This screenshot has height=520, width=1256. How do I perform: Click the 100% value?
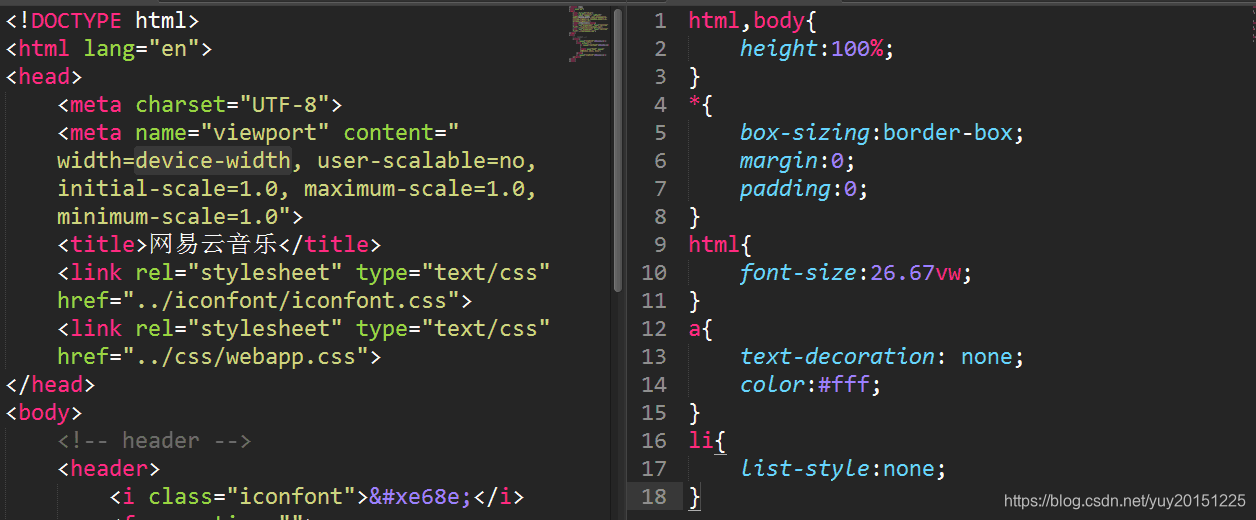coord(857,48)
